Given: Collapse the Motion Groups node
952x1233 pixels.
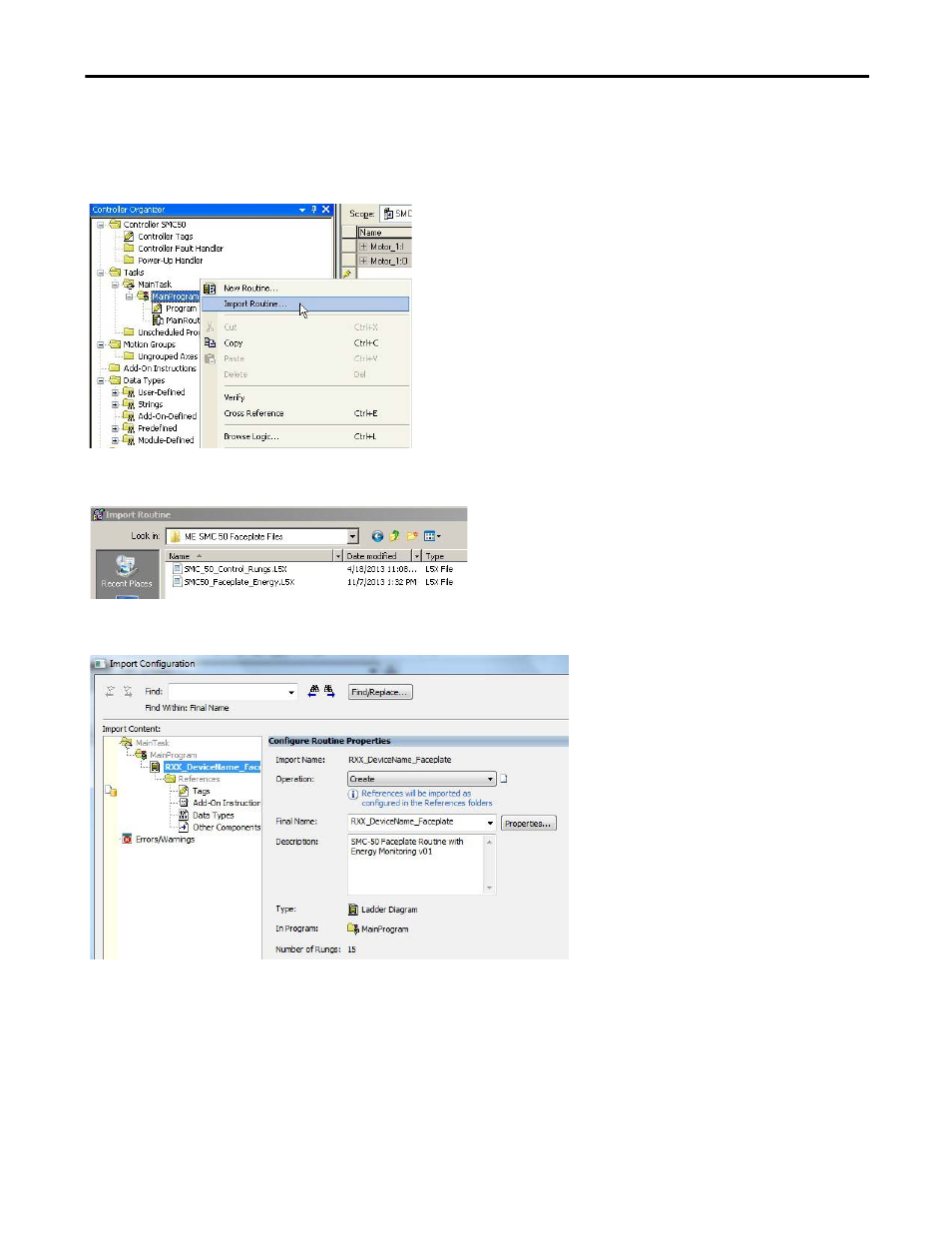Looking at the screenshot, I should tap(101, 344).
